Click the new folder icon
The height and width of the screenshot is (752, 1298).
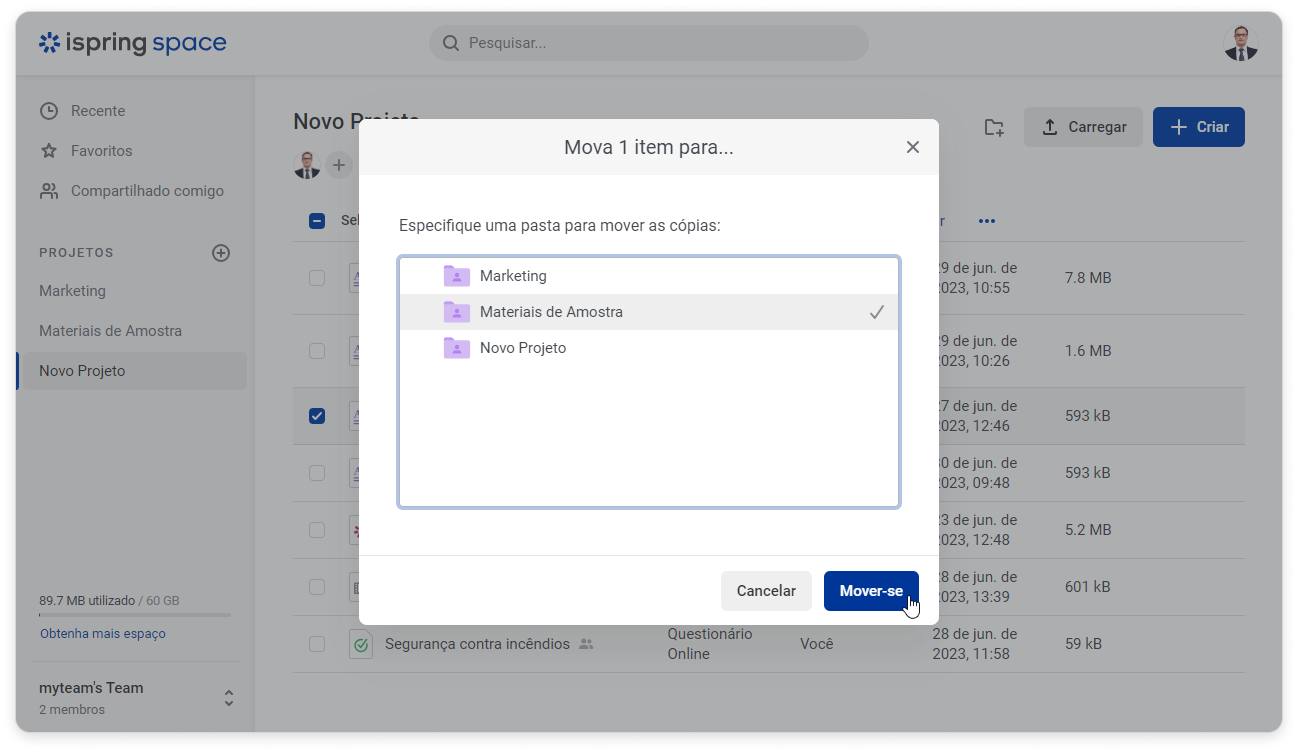pyautogui.click(x=993, y=127)
